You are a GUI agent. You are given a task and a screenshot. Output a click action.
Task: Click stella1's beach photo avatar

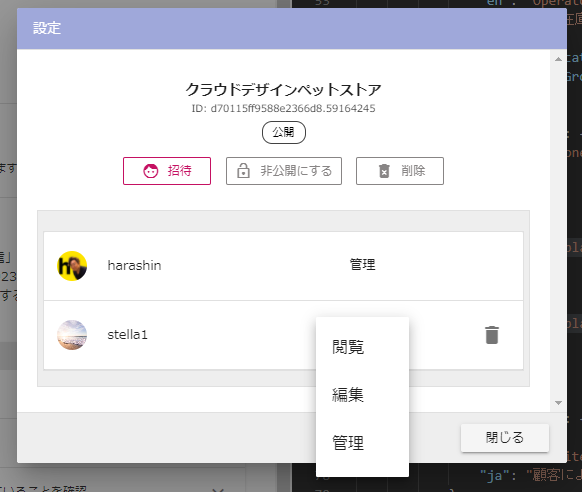72,335
